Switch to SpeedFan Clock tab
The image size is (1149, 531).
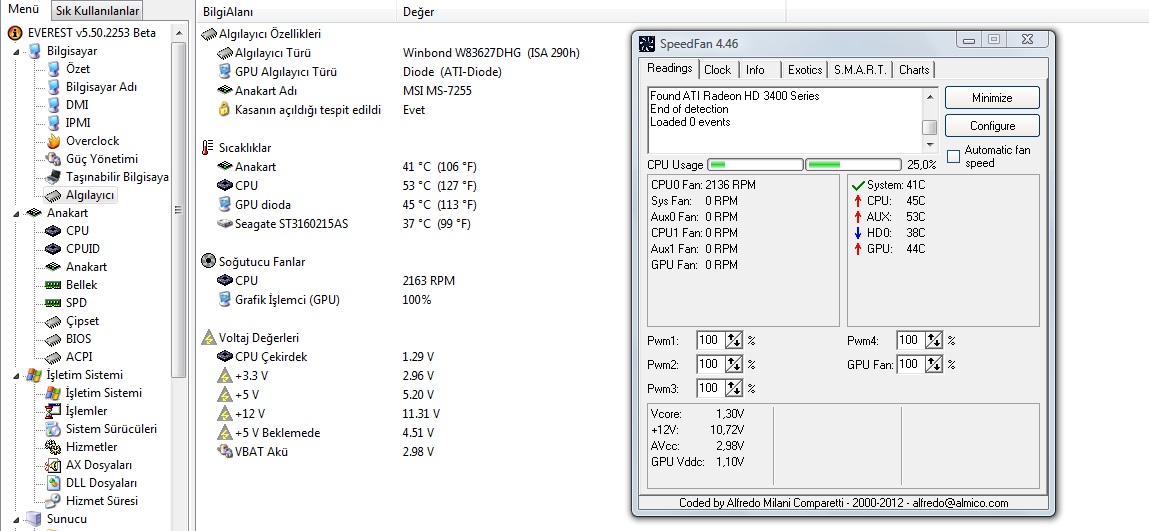point(717,70)
